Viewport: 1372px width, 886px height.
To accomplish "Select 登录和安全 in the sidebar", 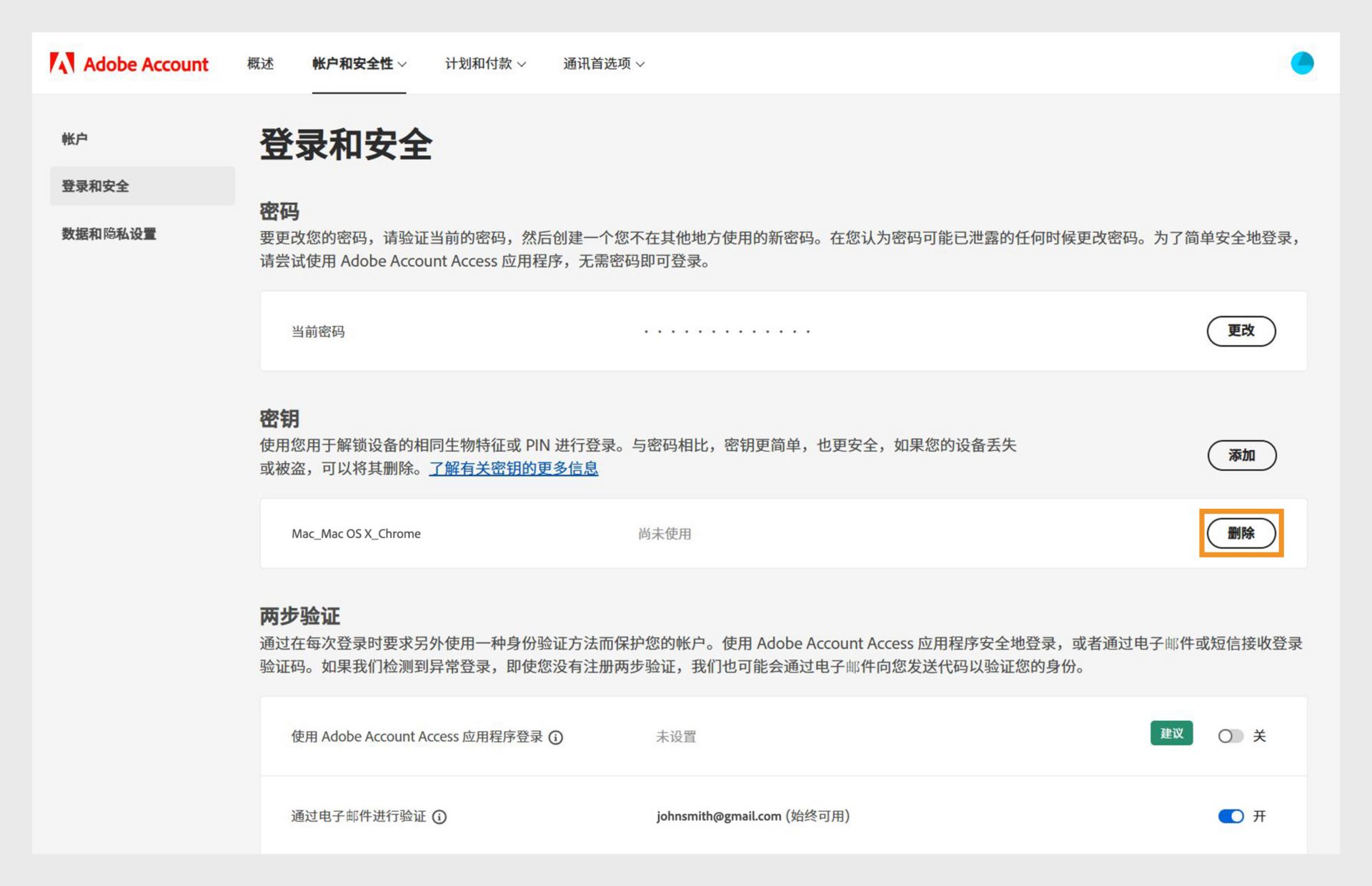I will click(95, 186).
